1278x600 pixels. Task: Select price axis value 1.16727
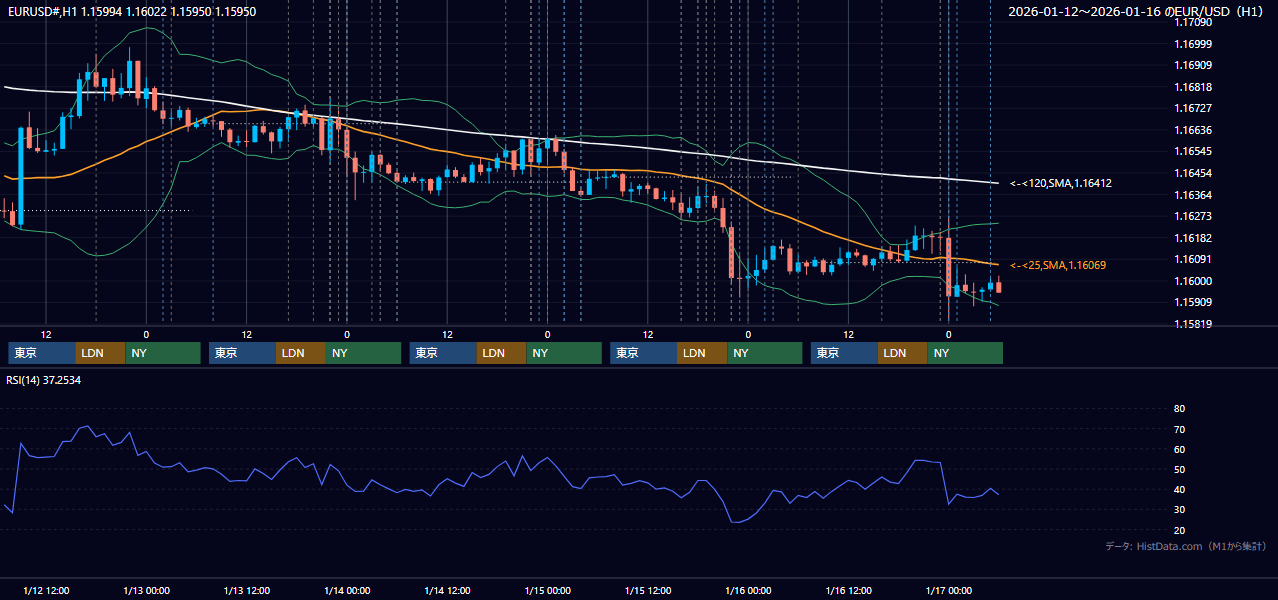pyautogui.click(x=1192, y=109)
